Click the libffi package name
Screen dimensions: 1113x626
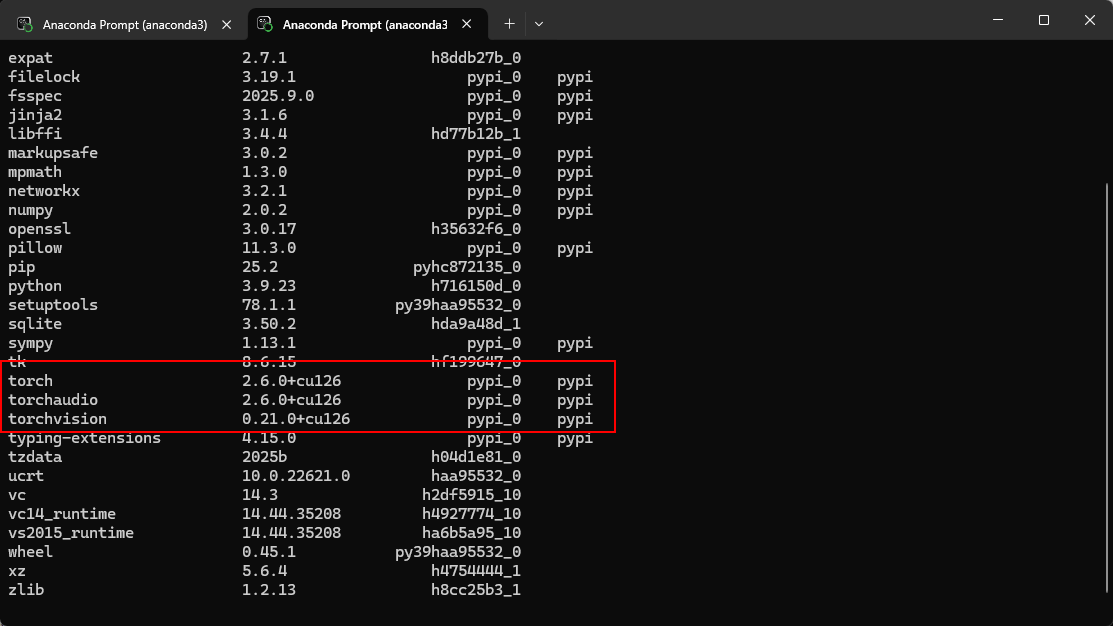(35, 134)
